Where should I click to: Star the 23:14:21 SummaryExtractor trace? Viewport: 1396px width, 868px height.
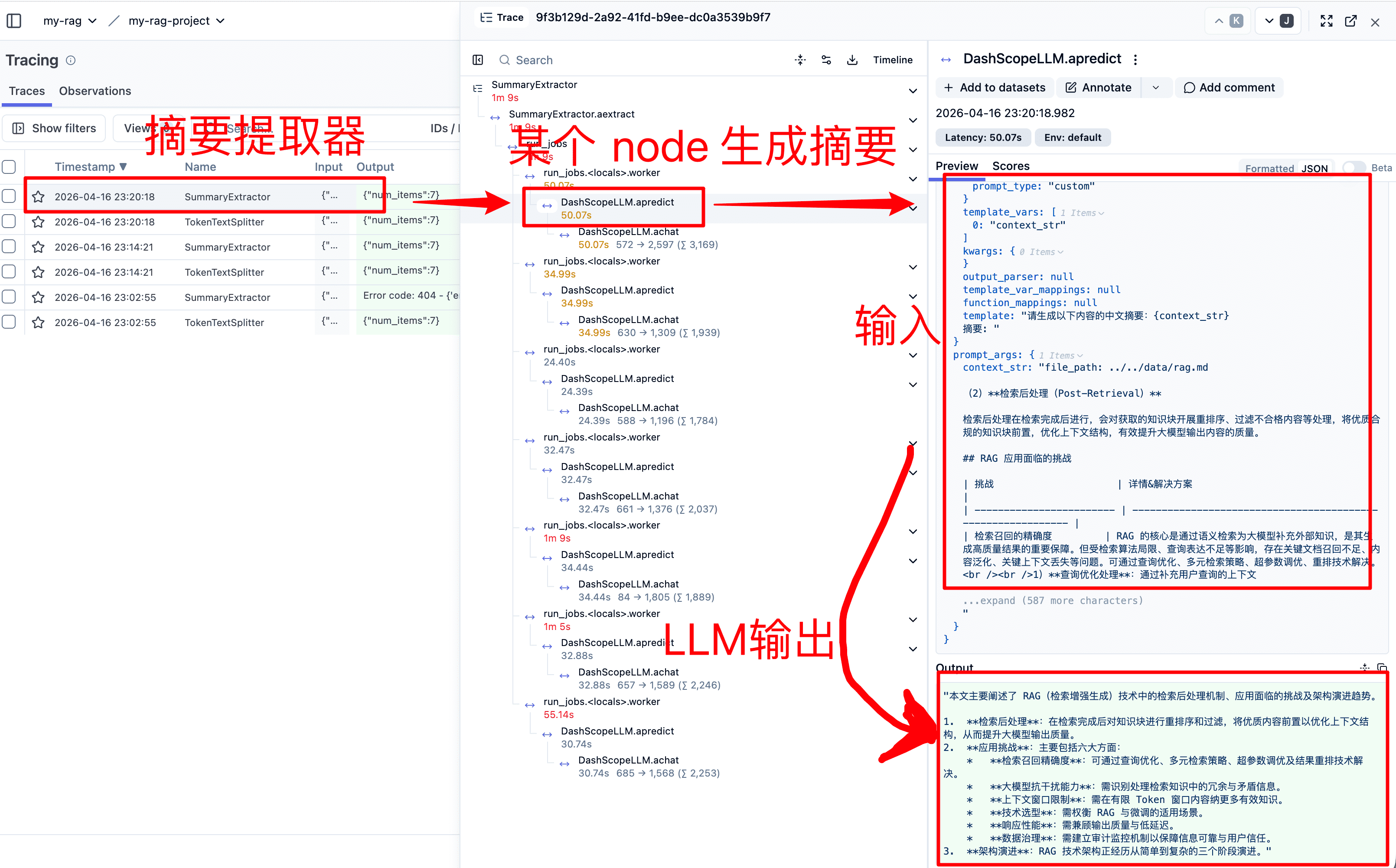coord(39,247)
